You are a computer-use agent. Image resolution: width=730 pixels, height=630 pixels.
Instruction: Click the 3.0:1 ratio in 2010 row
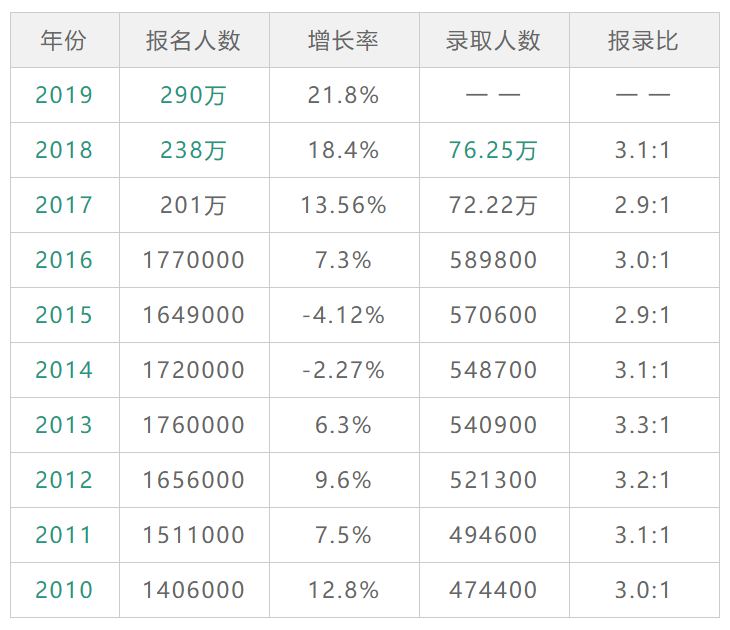[643, 589]
